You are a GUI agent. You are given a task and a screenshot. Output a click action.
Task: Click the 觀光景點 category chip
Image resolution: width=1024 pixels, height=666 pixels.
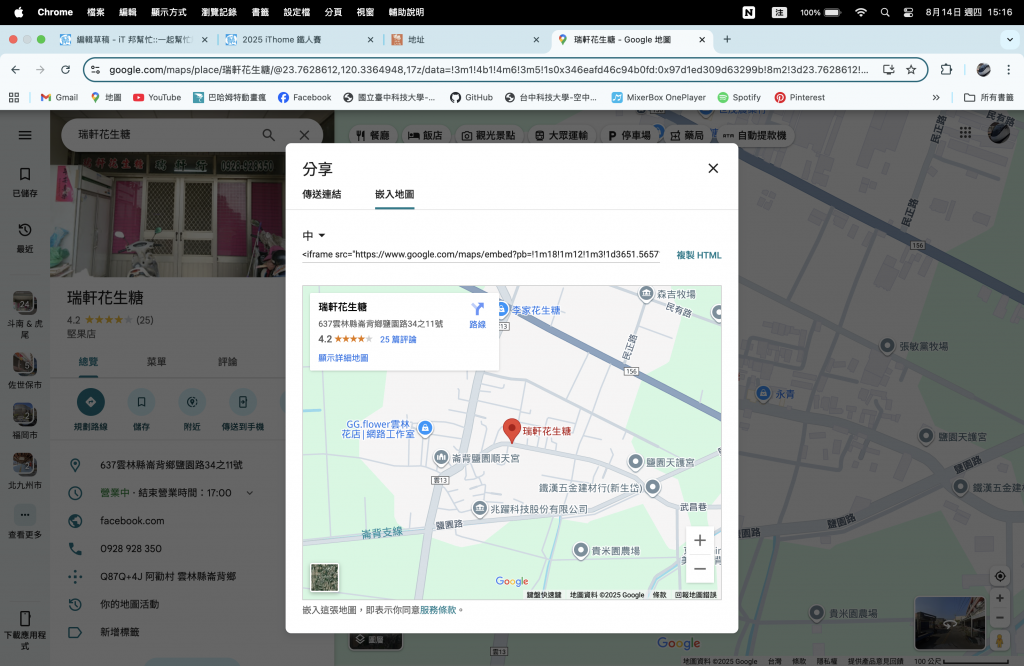pyautogui.click(x=488, y=135)
